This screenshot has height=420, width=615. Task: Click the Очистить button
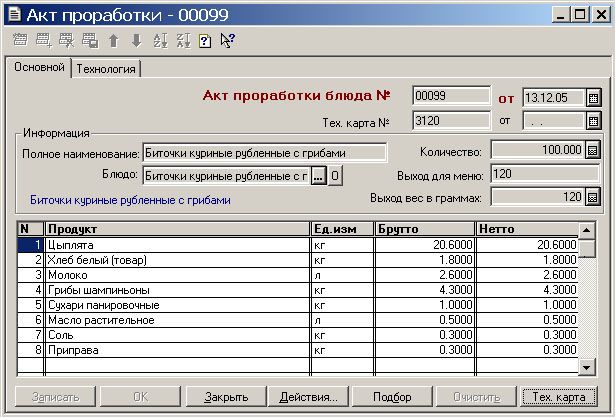tap(477, 397)
